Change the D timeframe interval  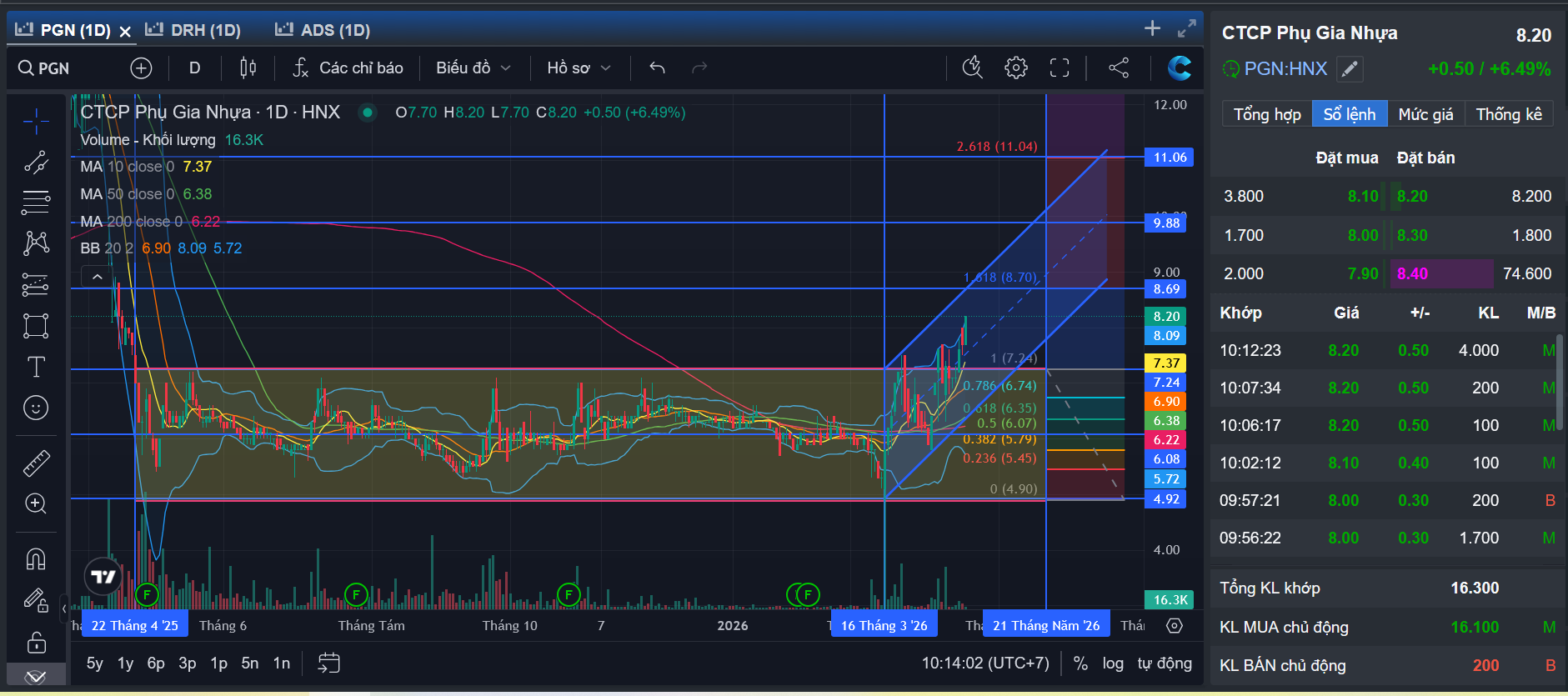[x=194, y=68]
